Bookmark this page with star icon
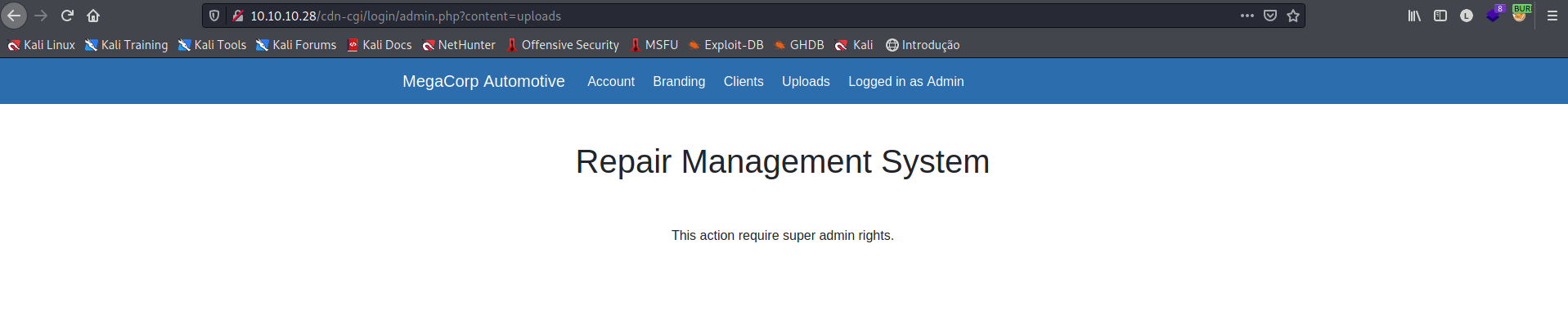The width and height of the screenshot is (1568, 330). pos(1293,16)
